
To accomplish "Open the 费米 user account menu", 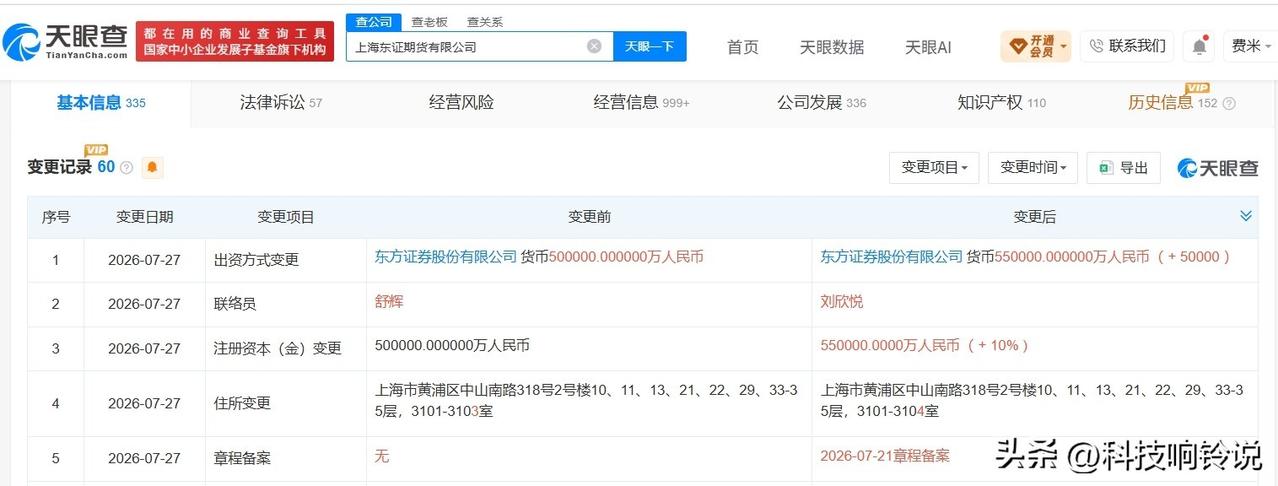I will pyautogui.click(x=1249, y=46).
